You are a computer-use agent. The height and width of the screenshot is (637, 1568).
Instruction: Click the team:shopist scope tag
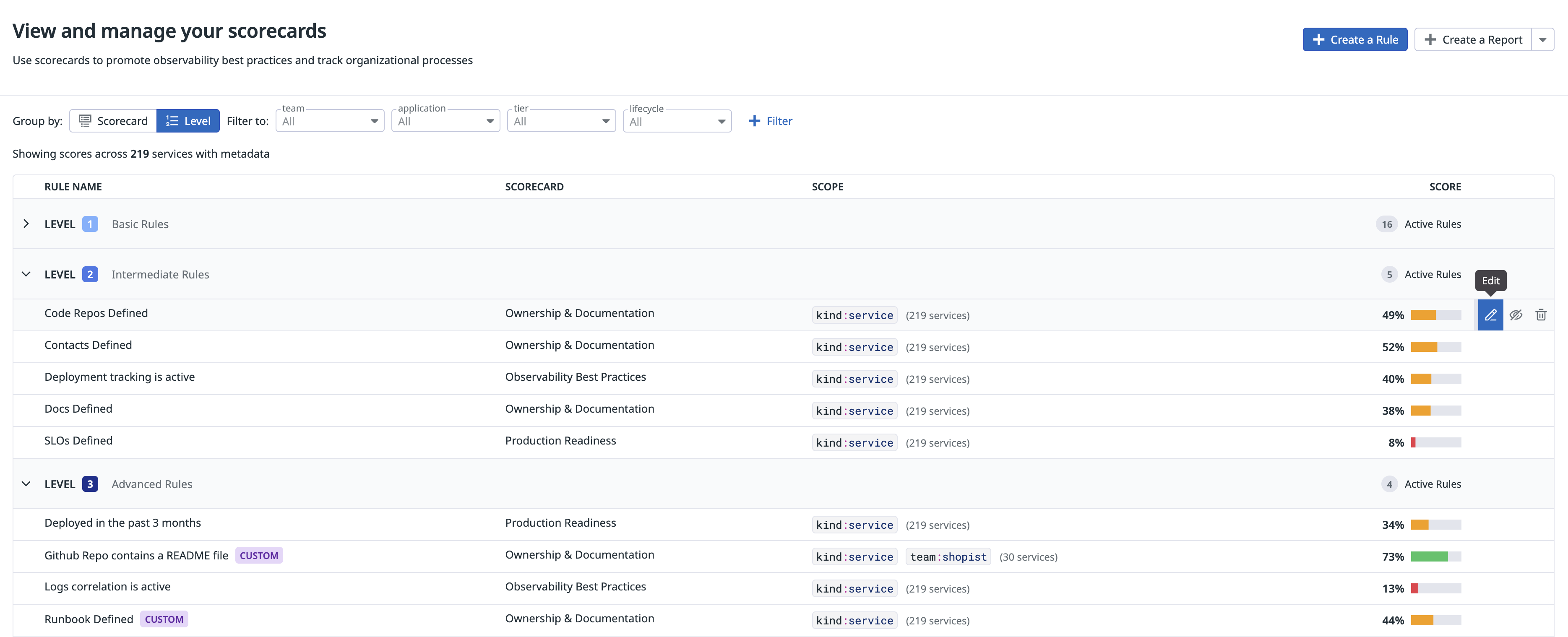(x=948, y=556)
